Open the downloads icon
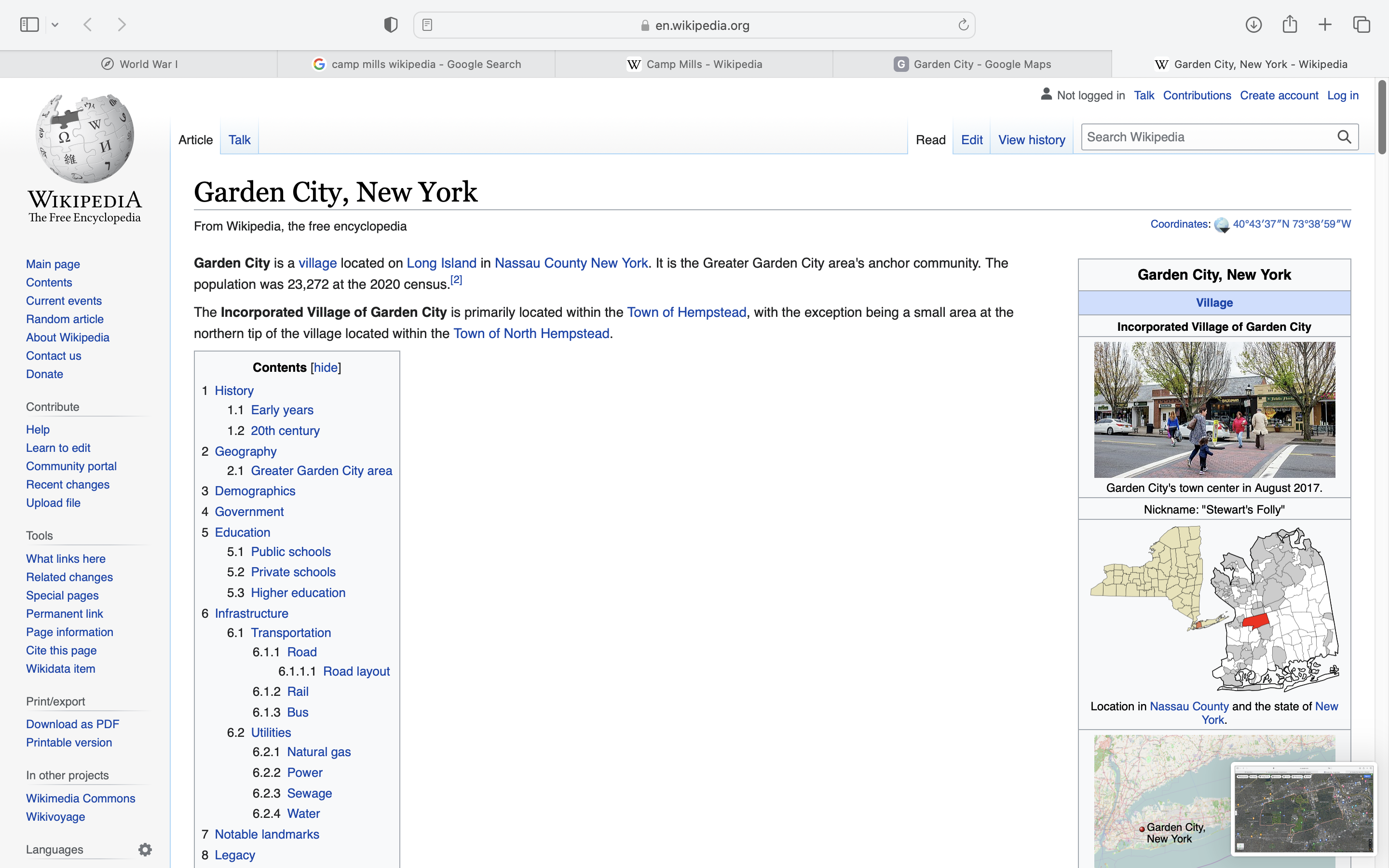This screenshot has width=1389, height=868. pyautogui.click(x=1253, y=25)
